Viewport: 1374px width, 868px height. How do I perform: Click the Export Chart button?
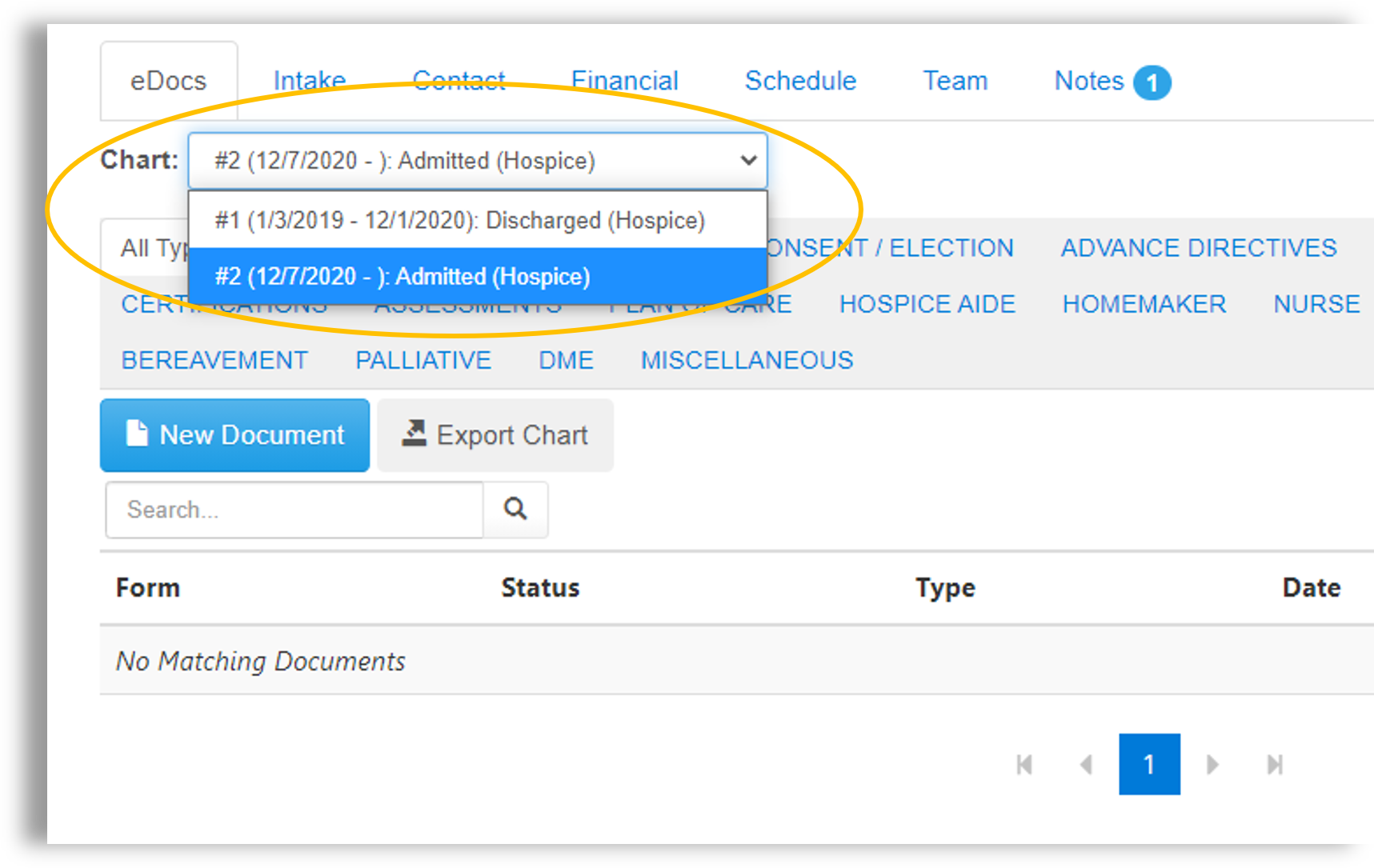(x=495, y=435)
